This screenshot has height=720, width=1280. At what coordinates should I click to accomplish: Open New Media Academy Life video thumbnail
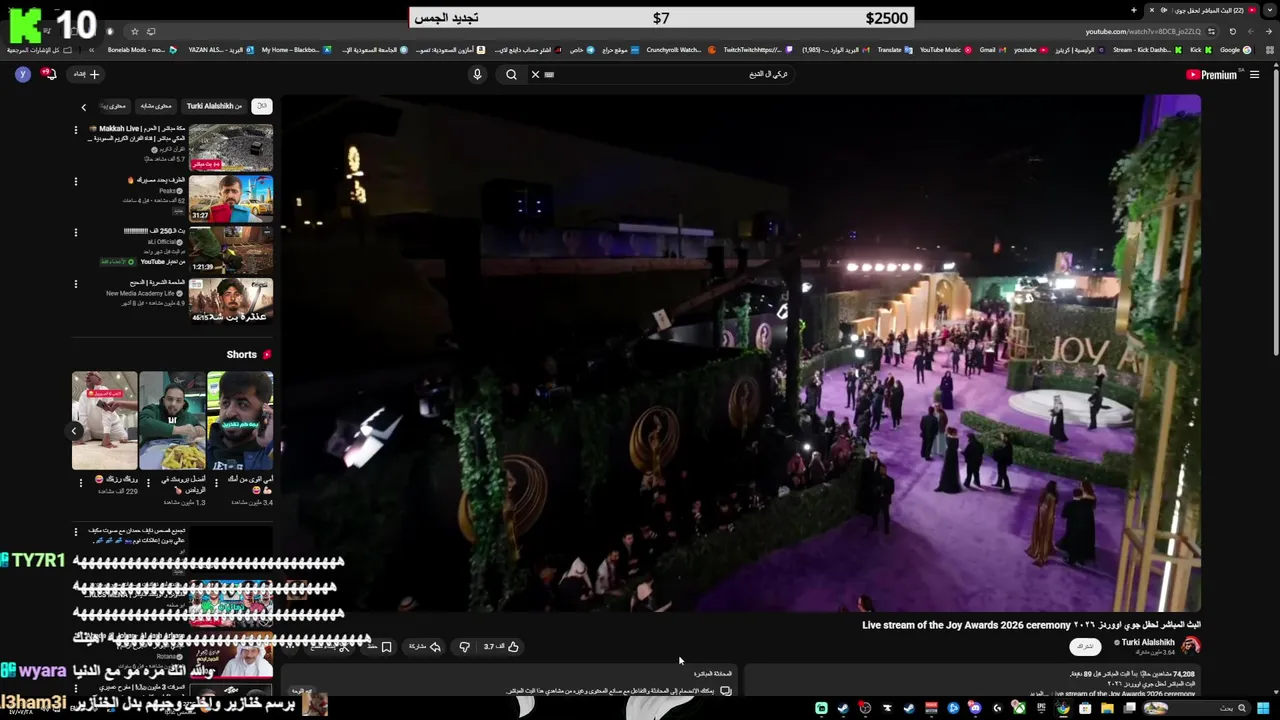pyautogui.click(x=231, y=300)
